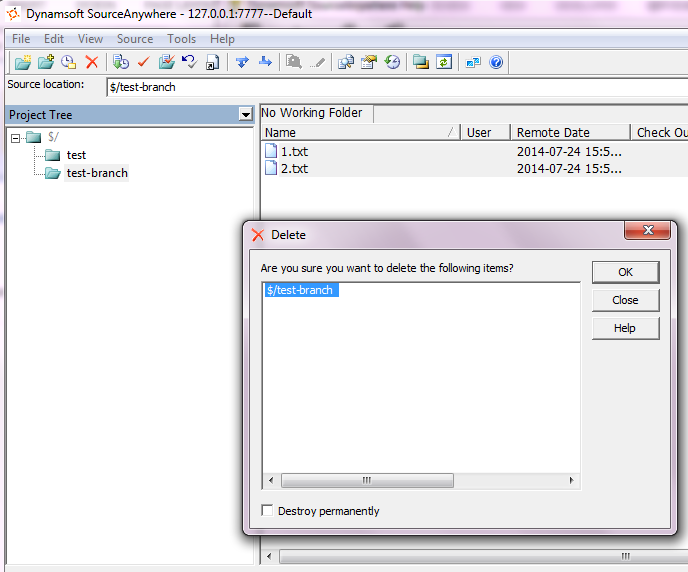Screen dimensions: 688x572
Task: Click the green refresh toolbar icon
Action: pos(443,62)
